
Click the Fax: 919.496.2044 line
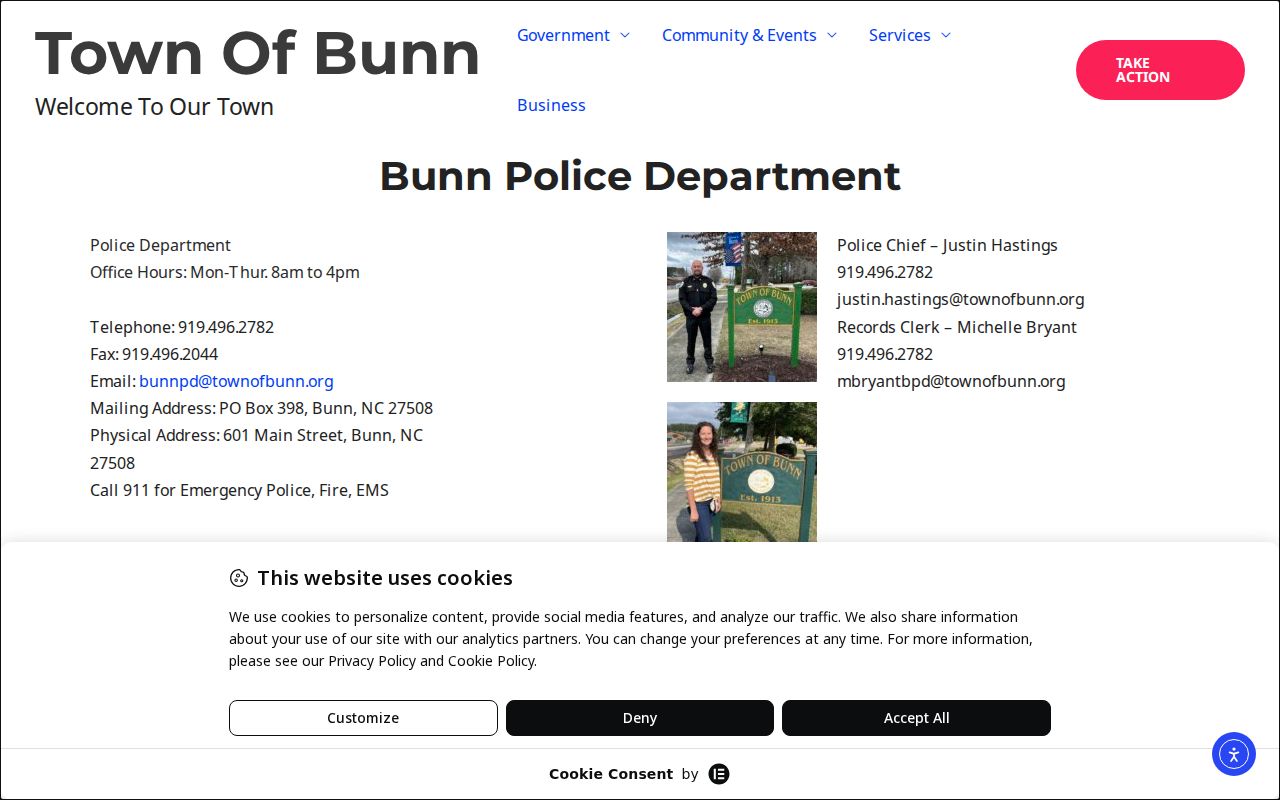154,354
